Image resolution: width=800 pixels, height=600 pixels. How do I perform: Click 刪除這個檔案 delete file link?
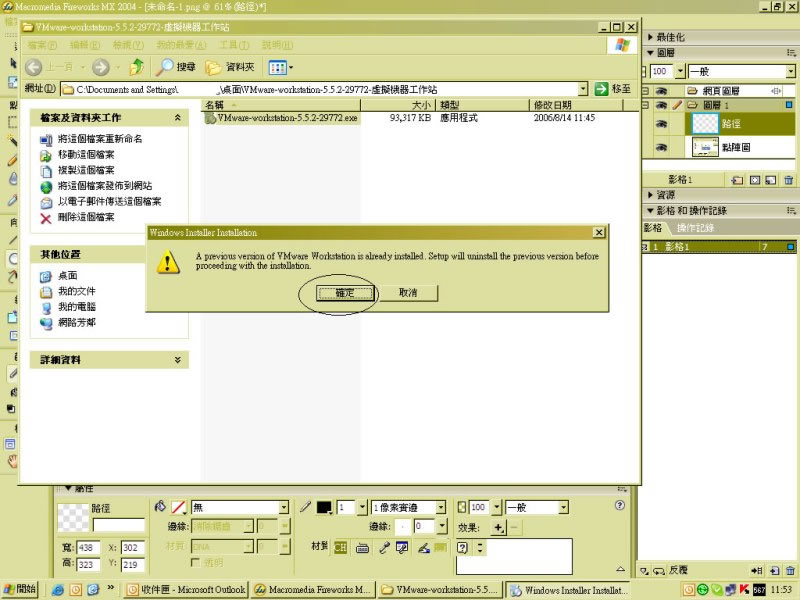pos(86,217)
